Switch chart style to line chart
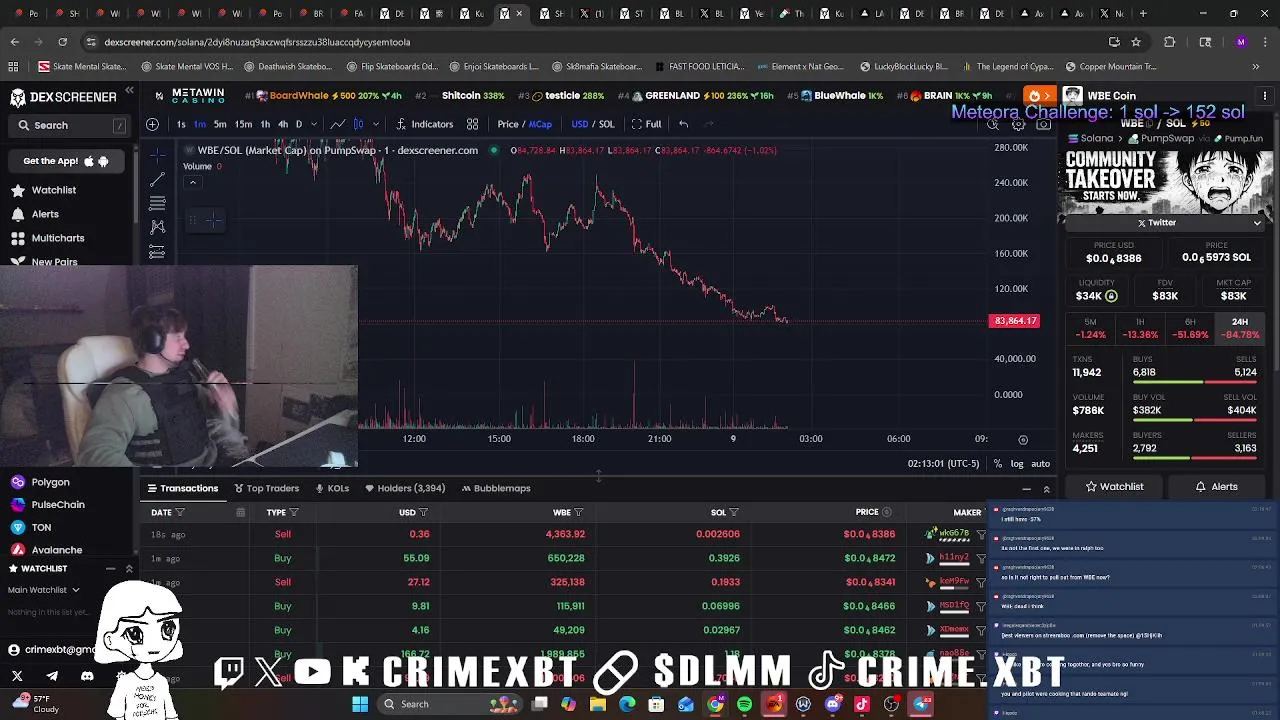Screen dimensions: 1280x720 pyautogui.click(x=338, y=124)
